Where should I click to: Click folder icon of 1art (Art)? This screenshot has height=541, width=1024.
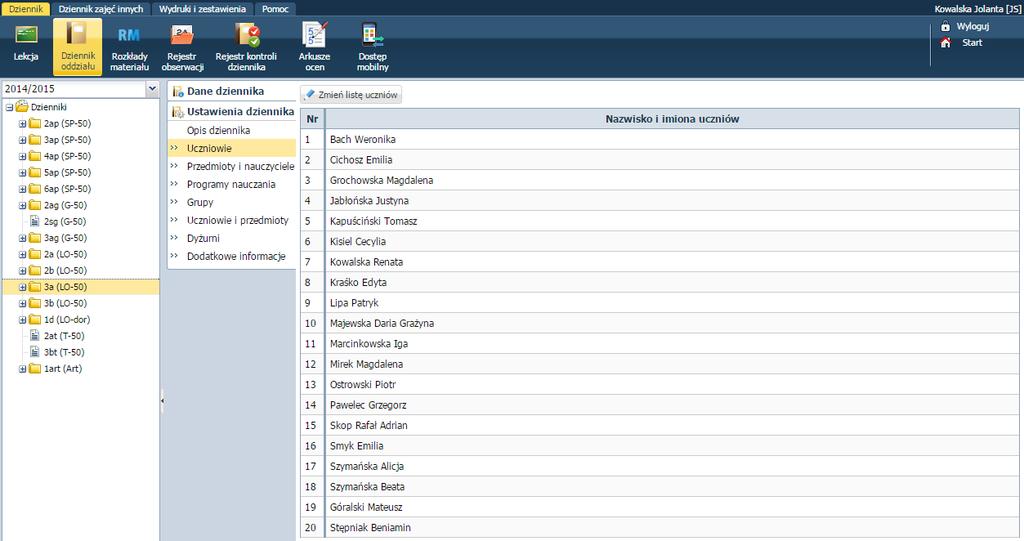[x=35, y=369]
